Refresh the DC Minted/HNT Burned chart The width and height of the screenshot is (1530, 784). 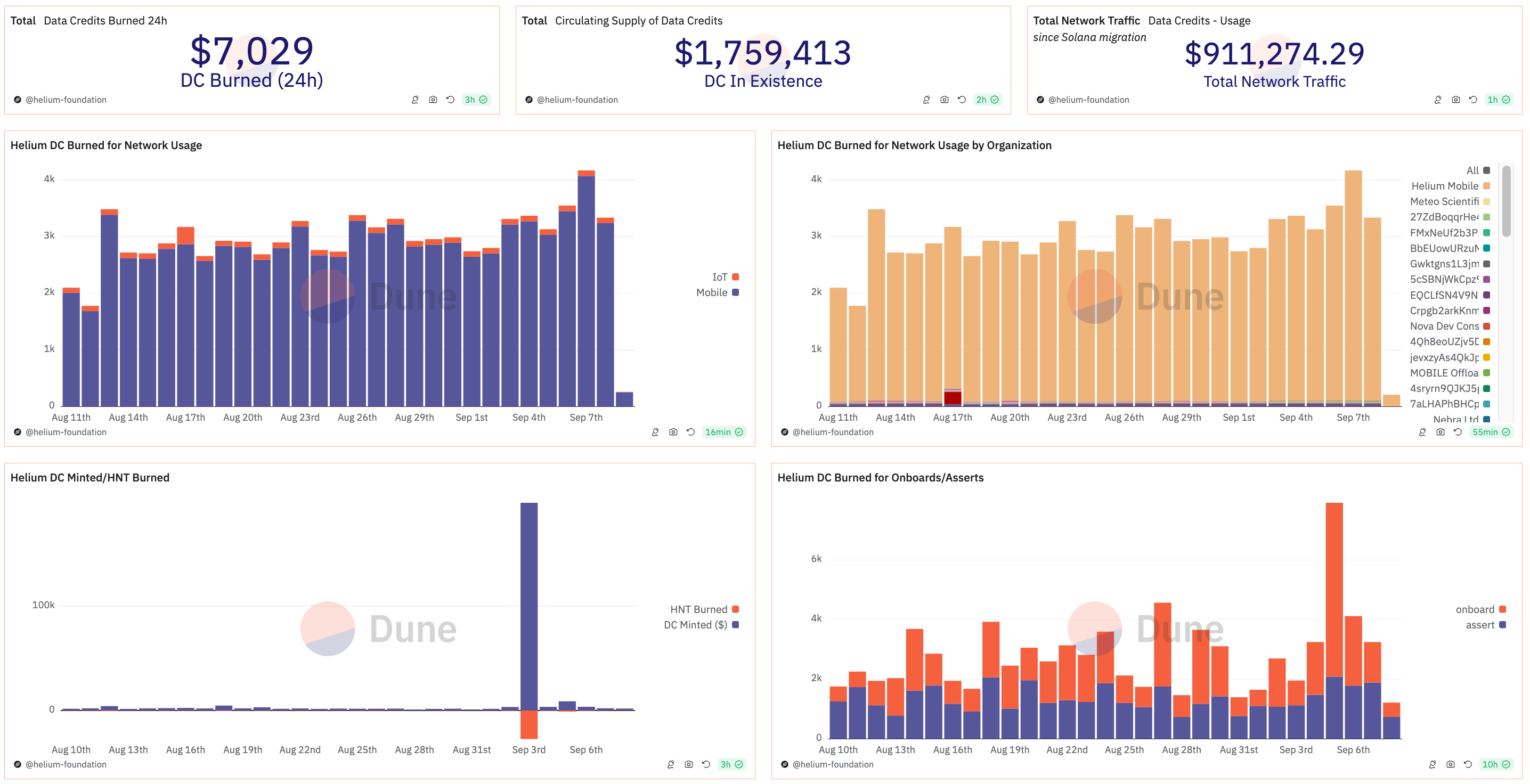point(706,764)
